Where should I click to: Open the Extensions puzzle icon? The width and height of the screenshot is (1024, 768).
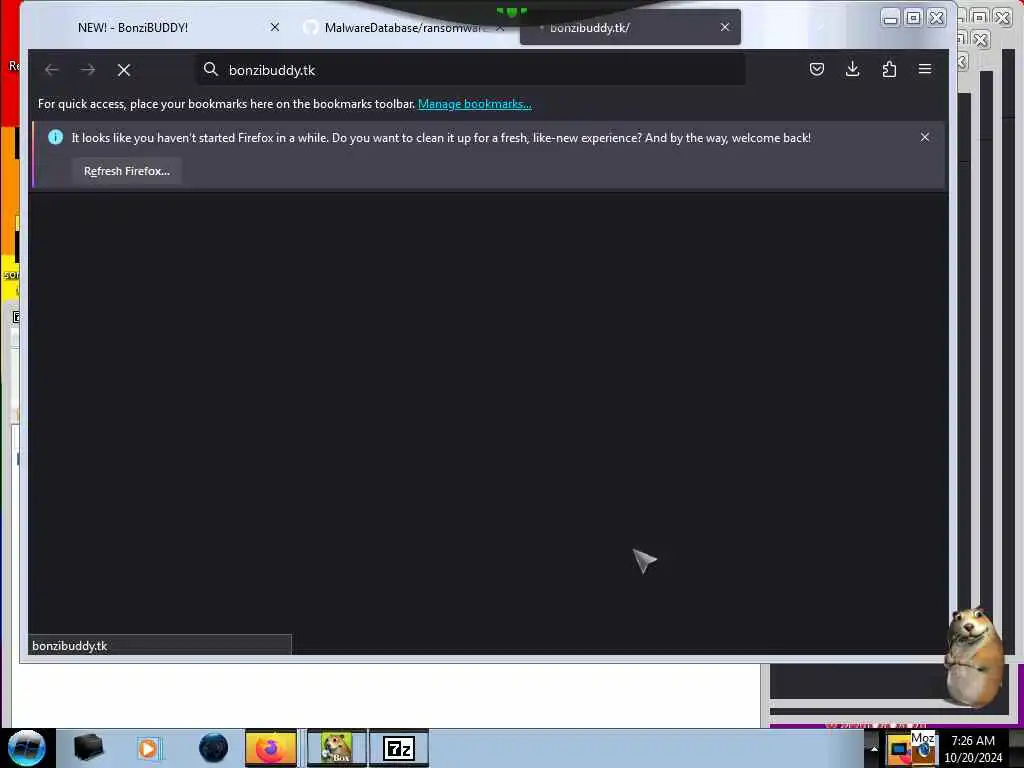click(x=889, y=69)
